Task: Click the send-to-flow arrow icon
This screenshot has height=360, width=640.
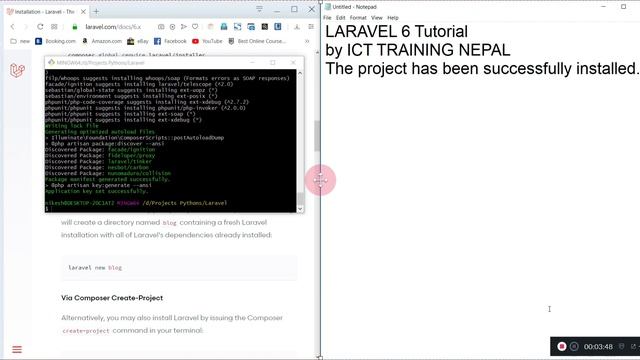Action: pyautogui.click(x=184, y=27)
